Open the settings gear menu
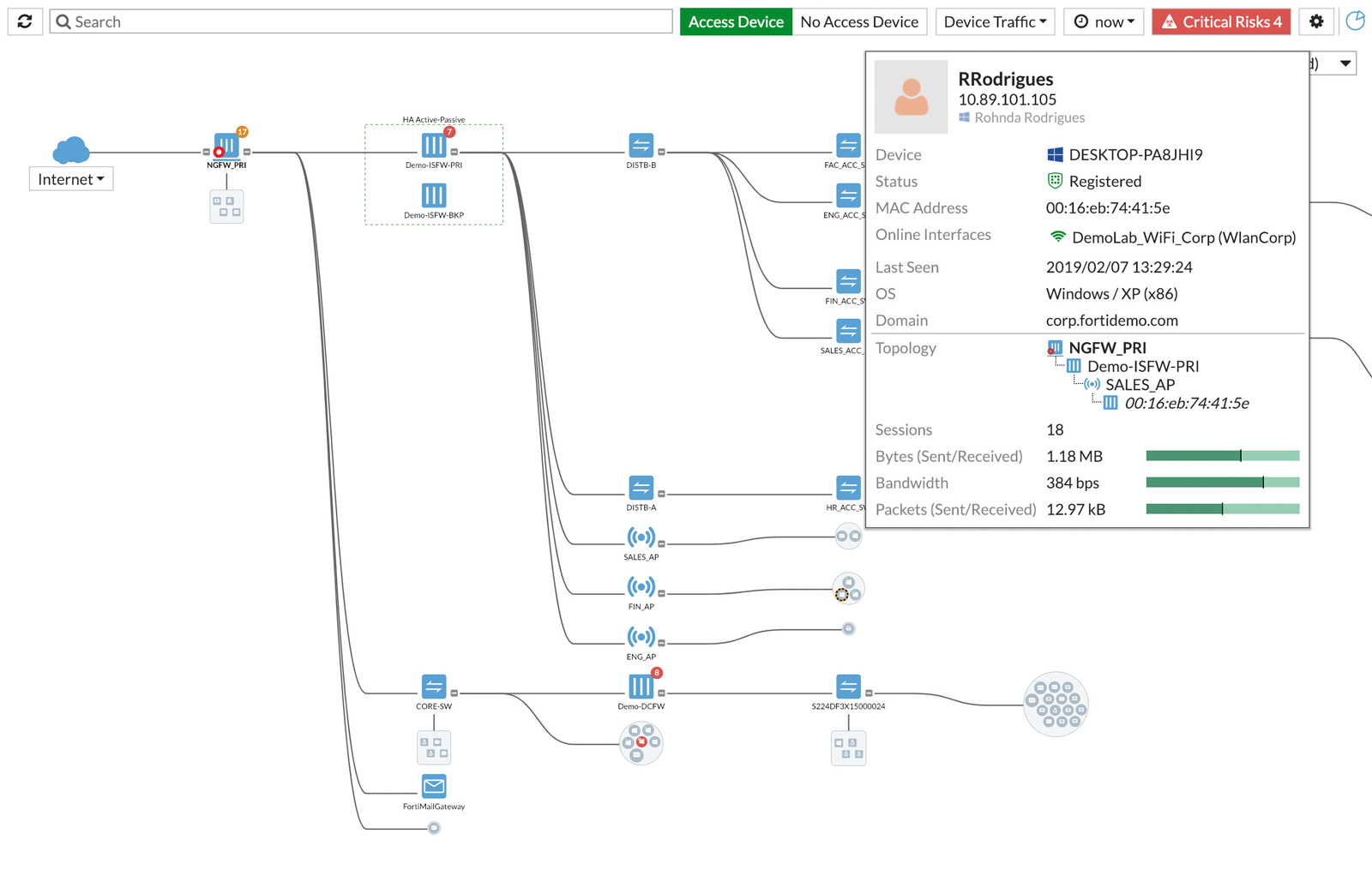The image size is (1372, 876). (x=1316, y=21)
